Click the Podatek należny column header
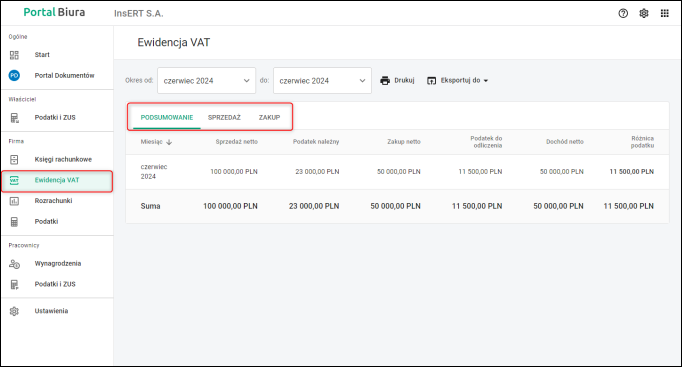This screenshot has width=682, height=367. [x=316, y=142]
